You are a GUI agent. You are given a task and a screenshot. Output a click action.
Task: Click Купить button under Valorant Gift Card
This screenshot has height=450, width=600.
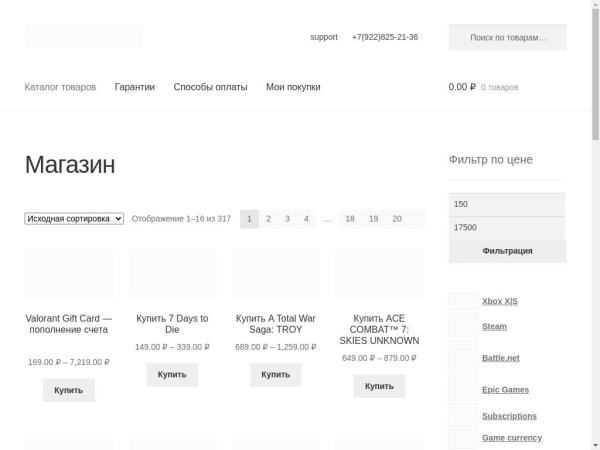[69, 390]
